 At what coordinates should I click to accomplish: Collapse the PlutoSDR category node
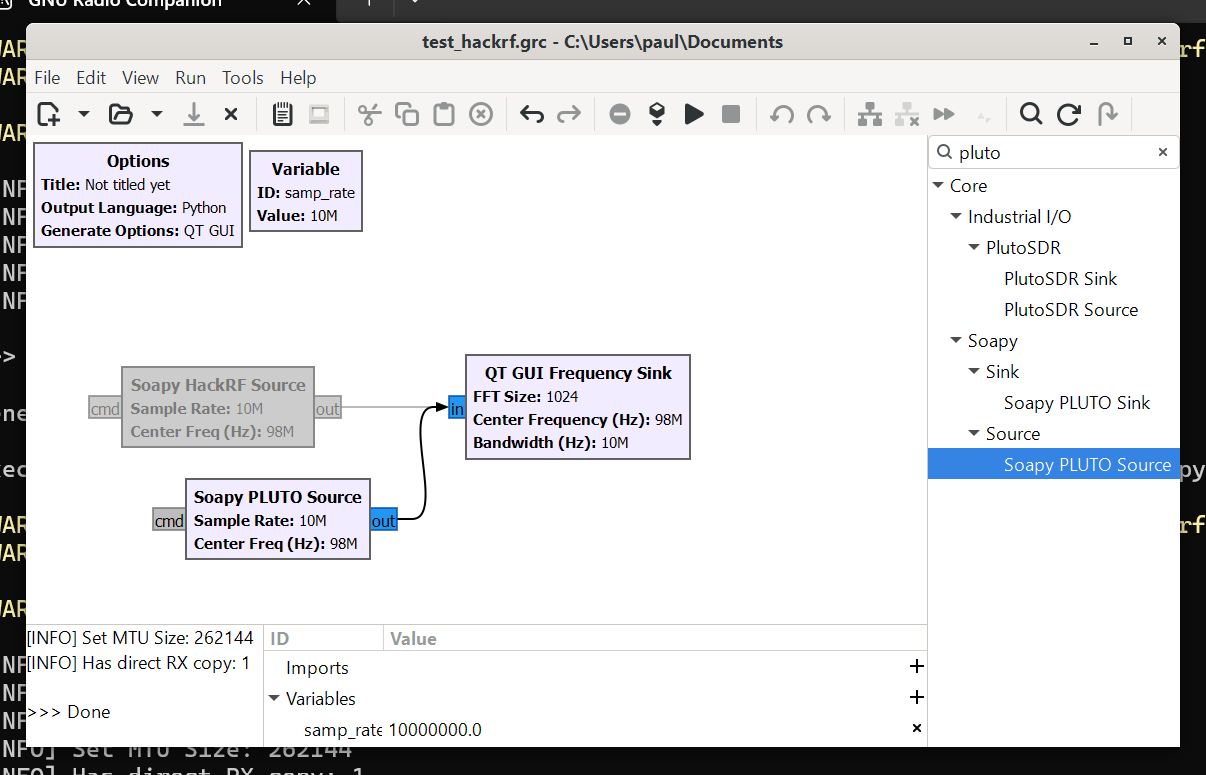974,247
